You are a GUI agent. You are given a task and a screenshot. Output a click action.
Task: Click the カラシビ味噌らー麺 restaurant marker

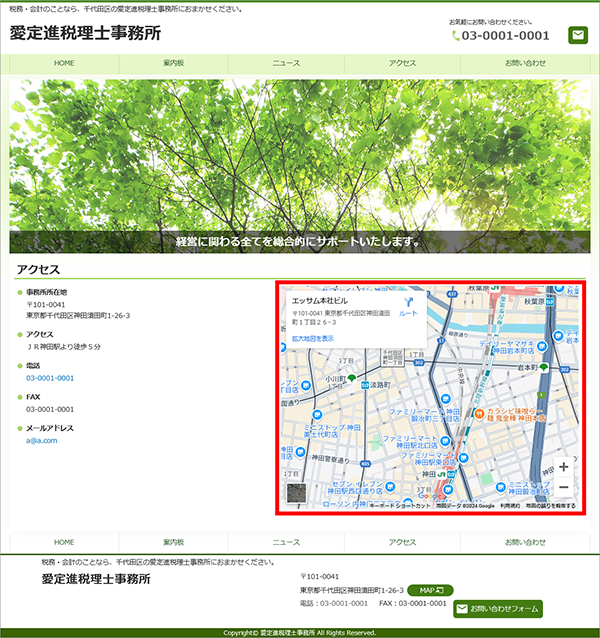[x=479, y=414]
